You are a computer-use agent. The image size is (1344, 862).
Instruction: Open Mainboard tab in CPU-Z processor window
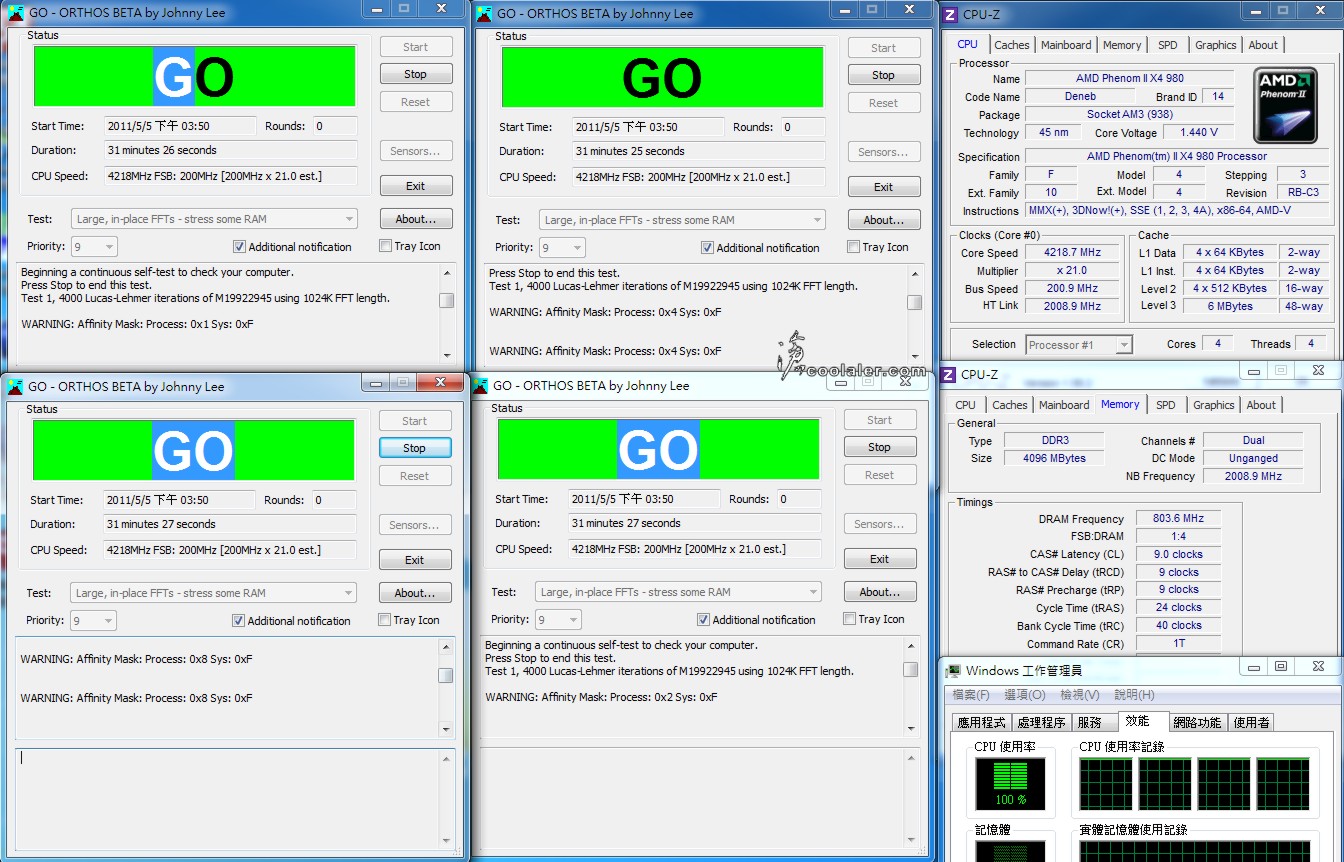point(1066,45)
